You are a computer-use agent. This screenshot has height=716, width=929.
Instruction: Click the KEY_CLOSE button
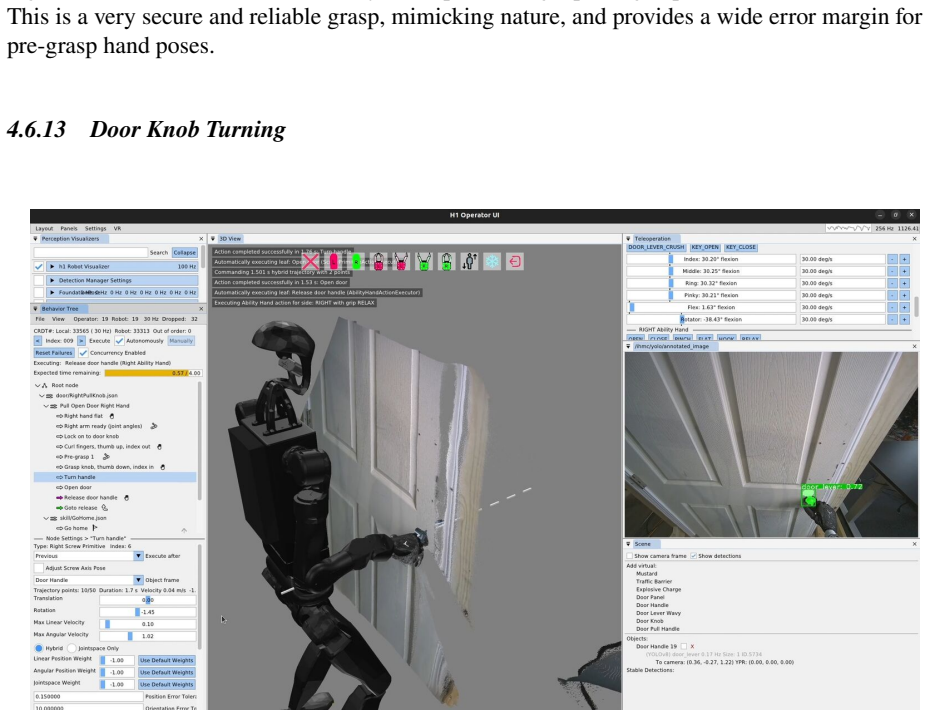[x=741, y=248]
